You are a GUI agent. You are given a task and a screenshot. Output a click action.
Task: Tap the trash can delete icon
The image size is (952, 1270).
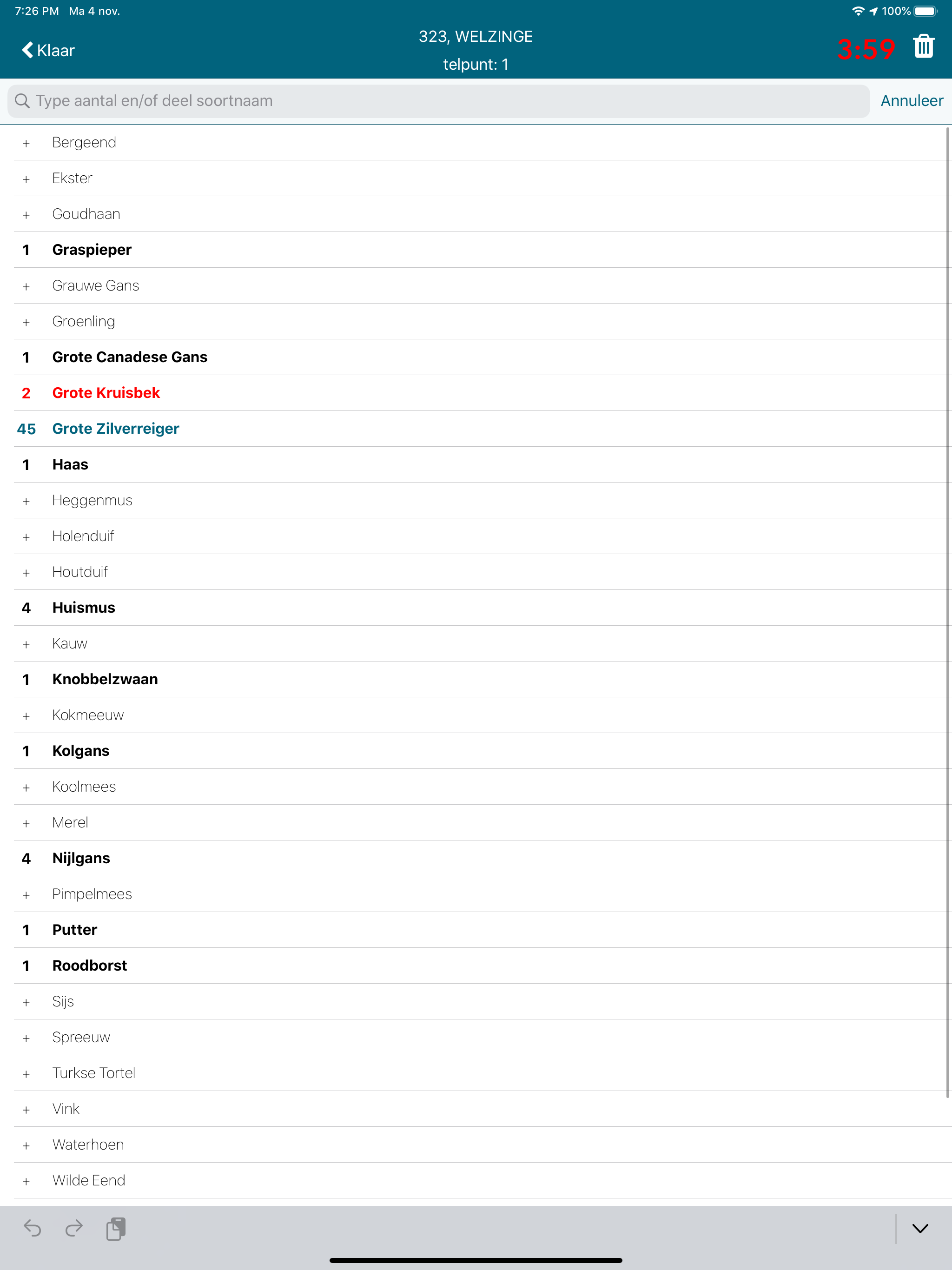[x=923, y=46]
